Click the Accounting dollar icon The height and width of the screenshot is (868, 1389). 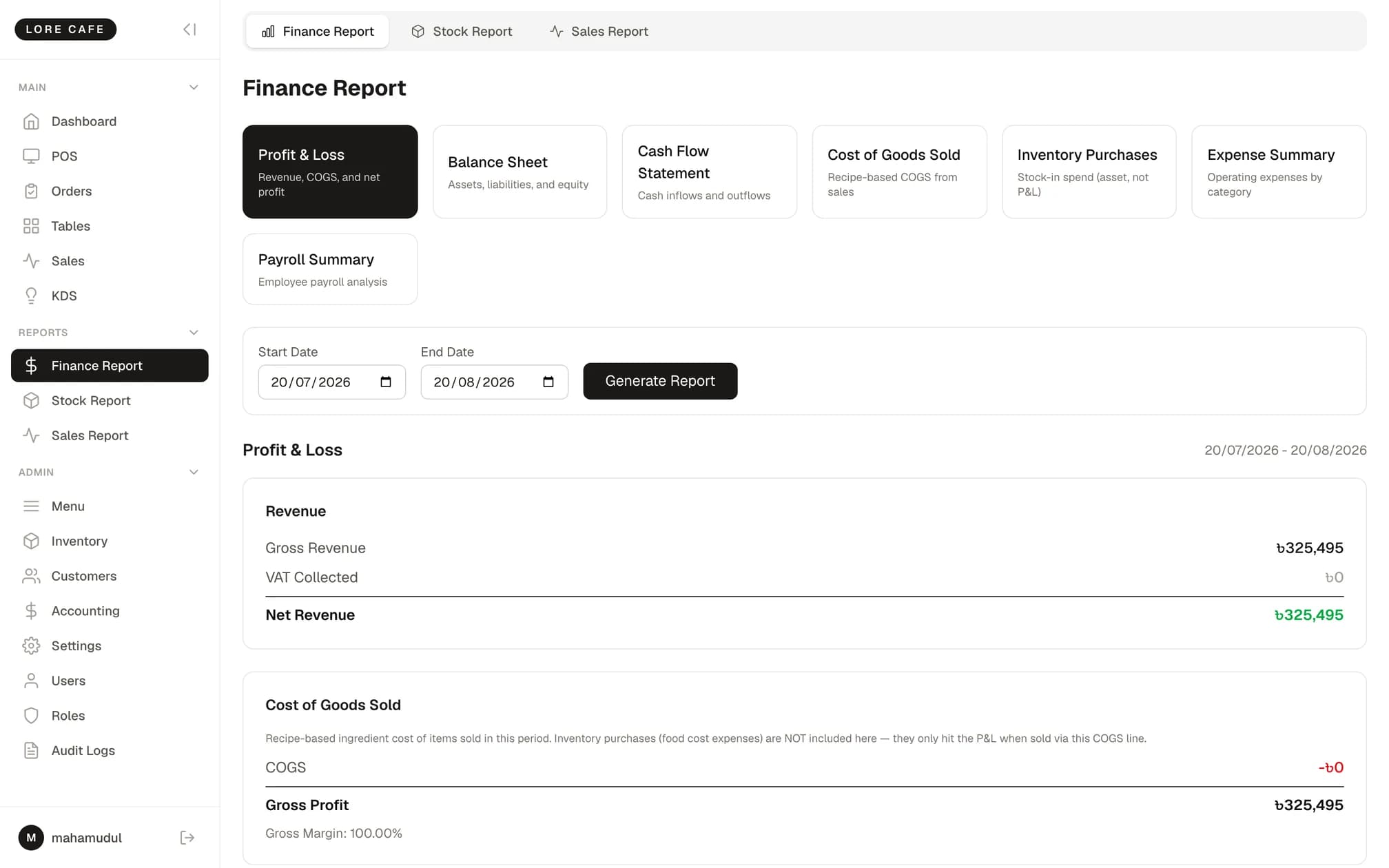click(x=31, y=611)
